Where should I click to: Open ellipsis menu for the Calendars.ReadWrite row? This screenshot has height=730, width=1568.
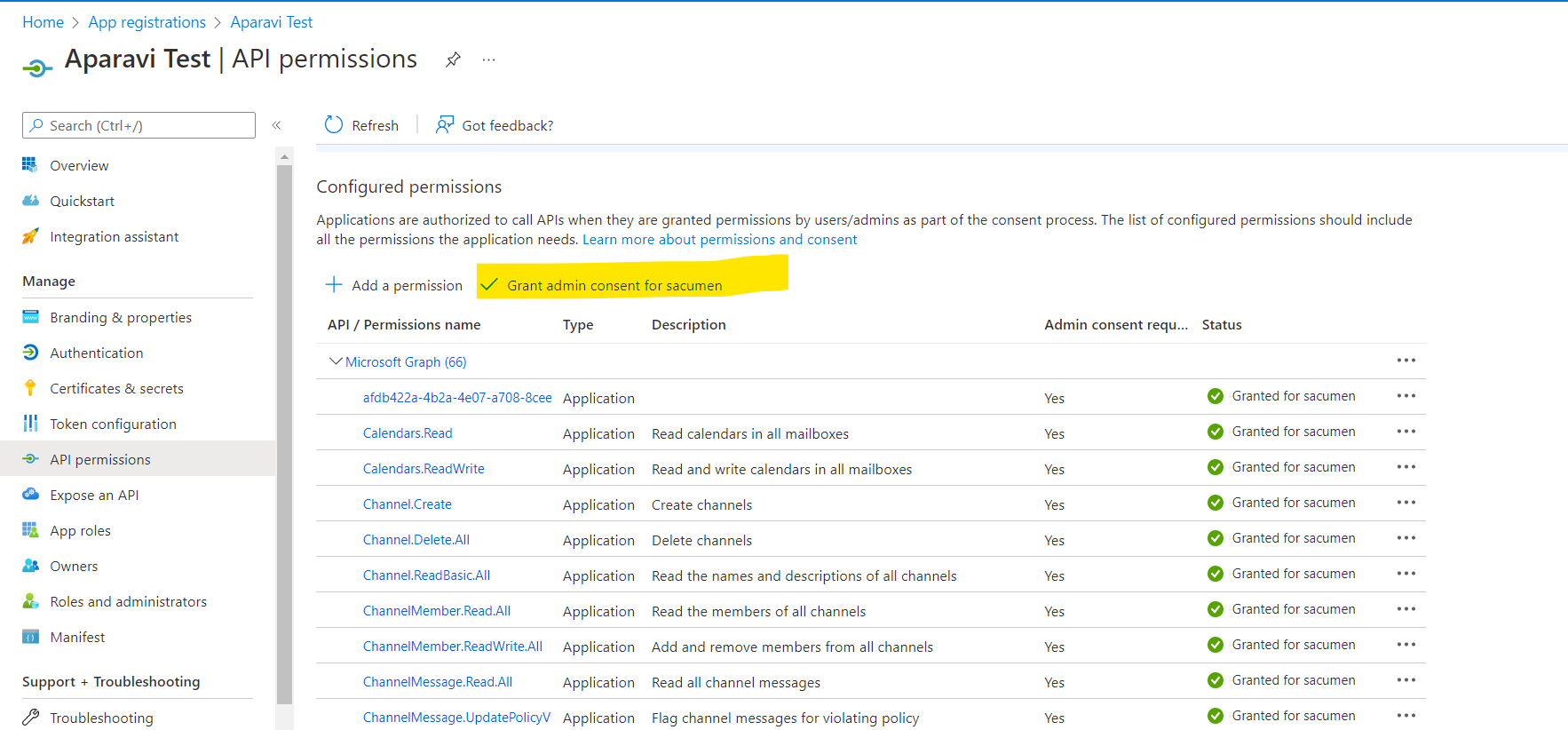pyautogui.click(x=1406, y=466)
